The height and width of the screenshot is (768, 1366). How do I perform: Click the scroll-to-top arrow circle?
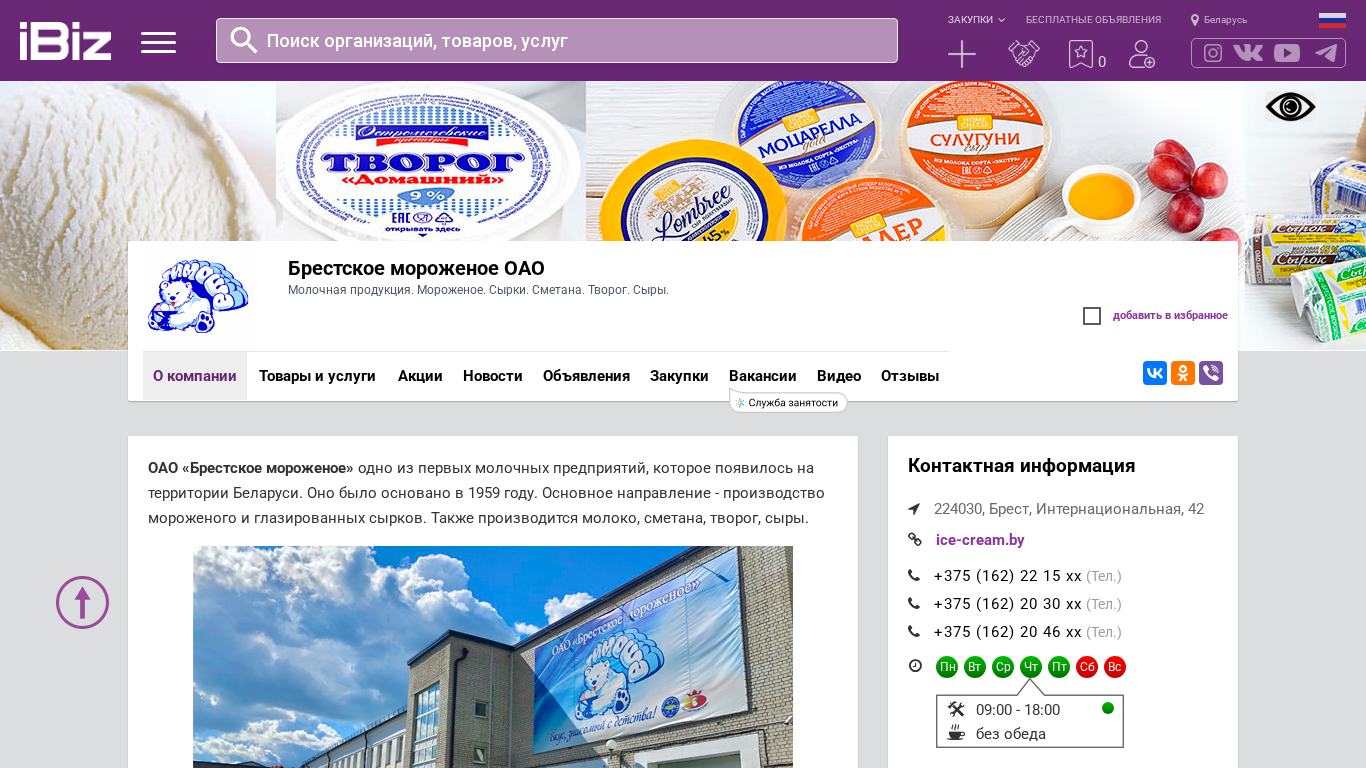(x=82, y=602)
